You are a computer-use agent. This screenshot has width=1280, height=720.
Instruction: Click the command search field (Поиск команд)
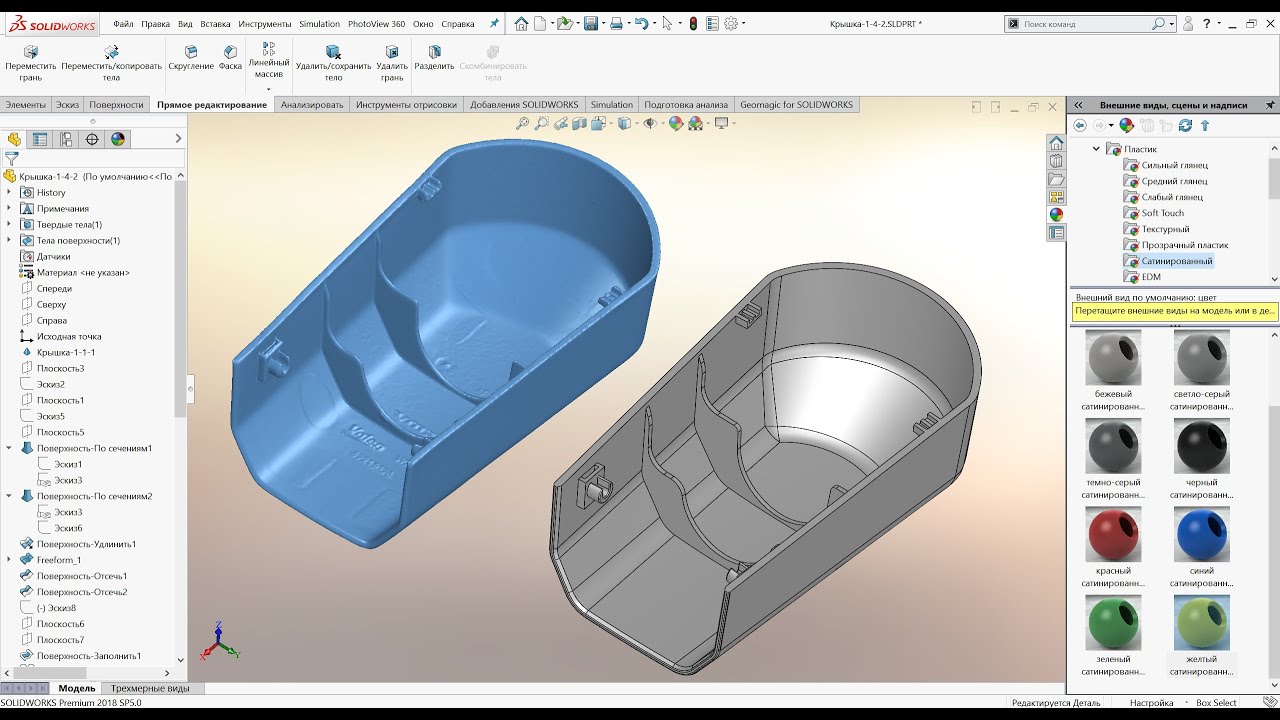[1088, 24]
